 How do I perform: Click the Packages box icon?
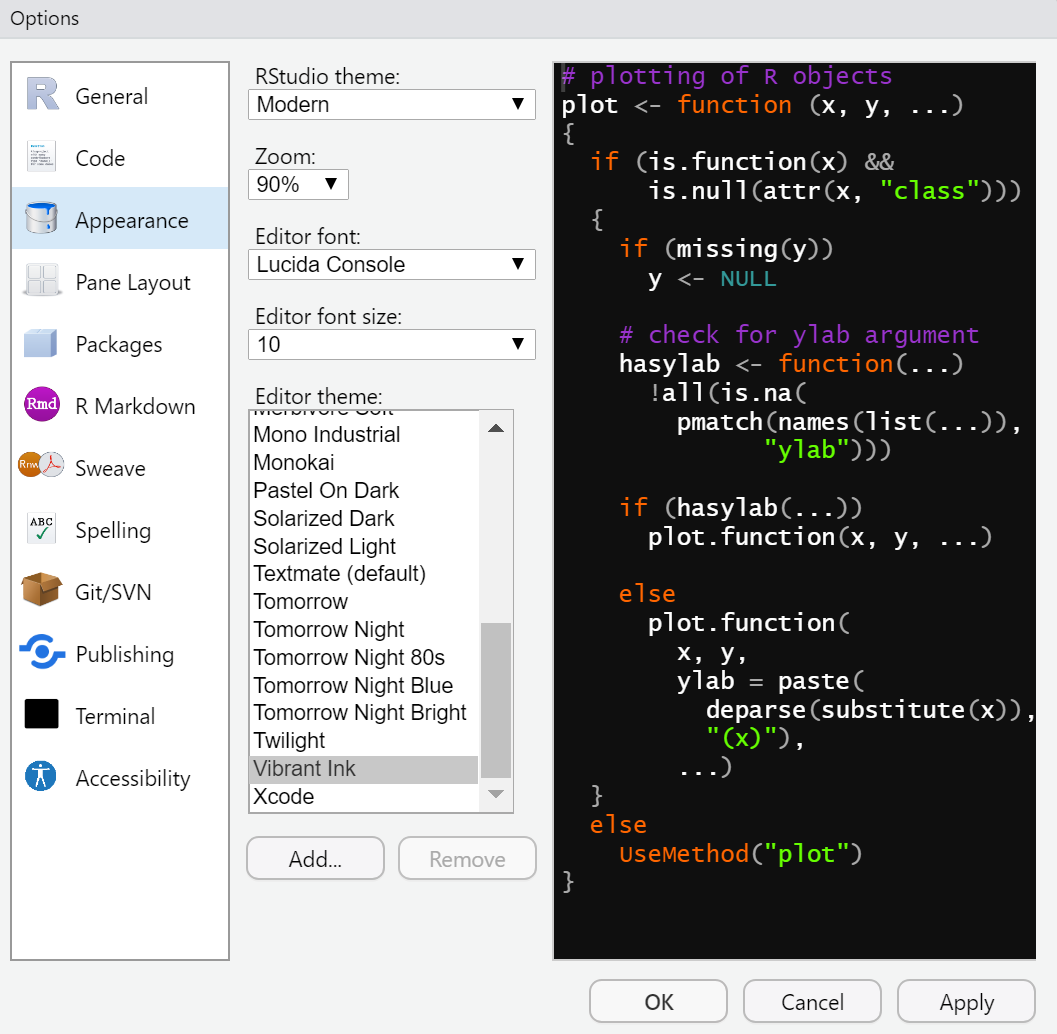coord(40,342)
